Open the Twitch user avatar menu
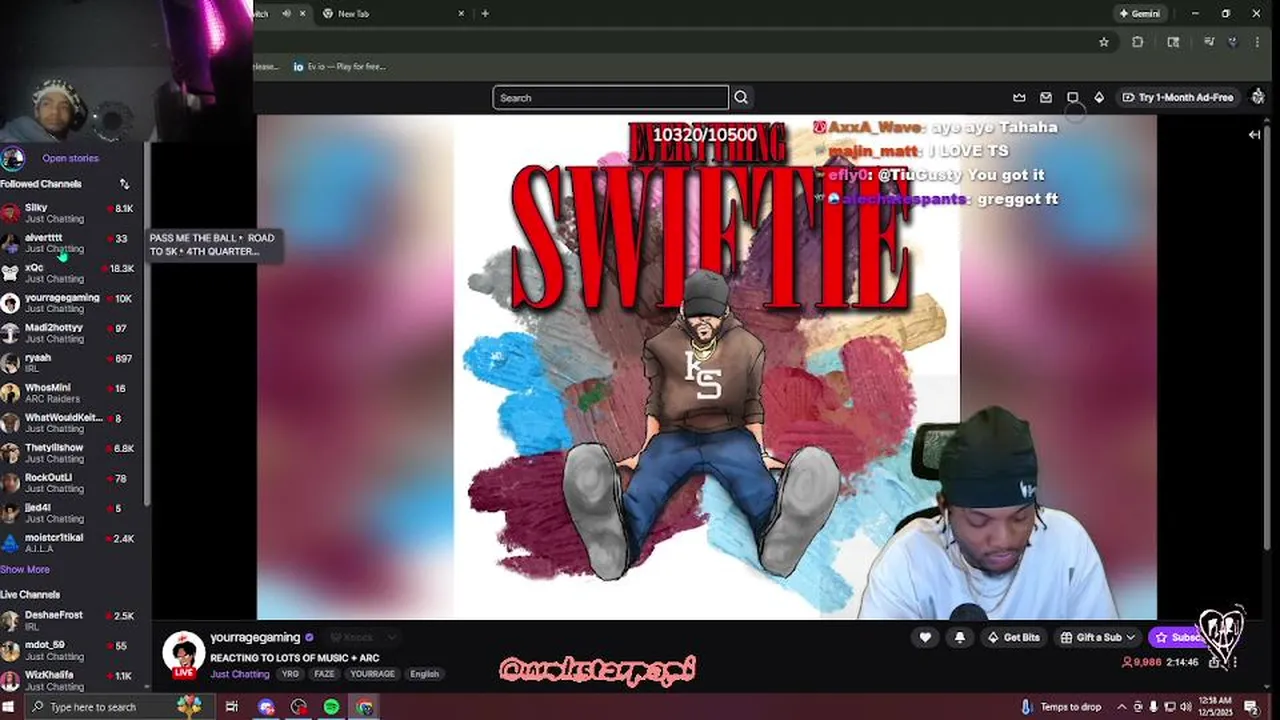This screenshot has width=1280, height=720. pyautogui.click(x=1258, y=97)
